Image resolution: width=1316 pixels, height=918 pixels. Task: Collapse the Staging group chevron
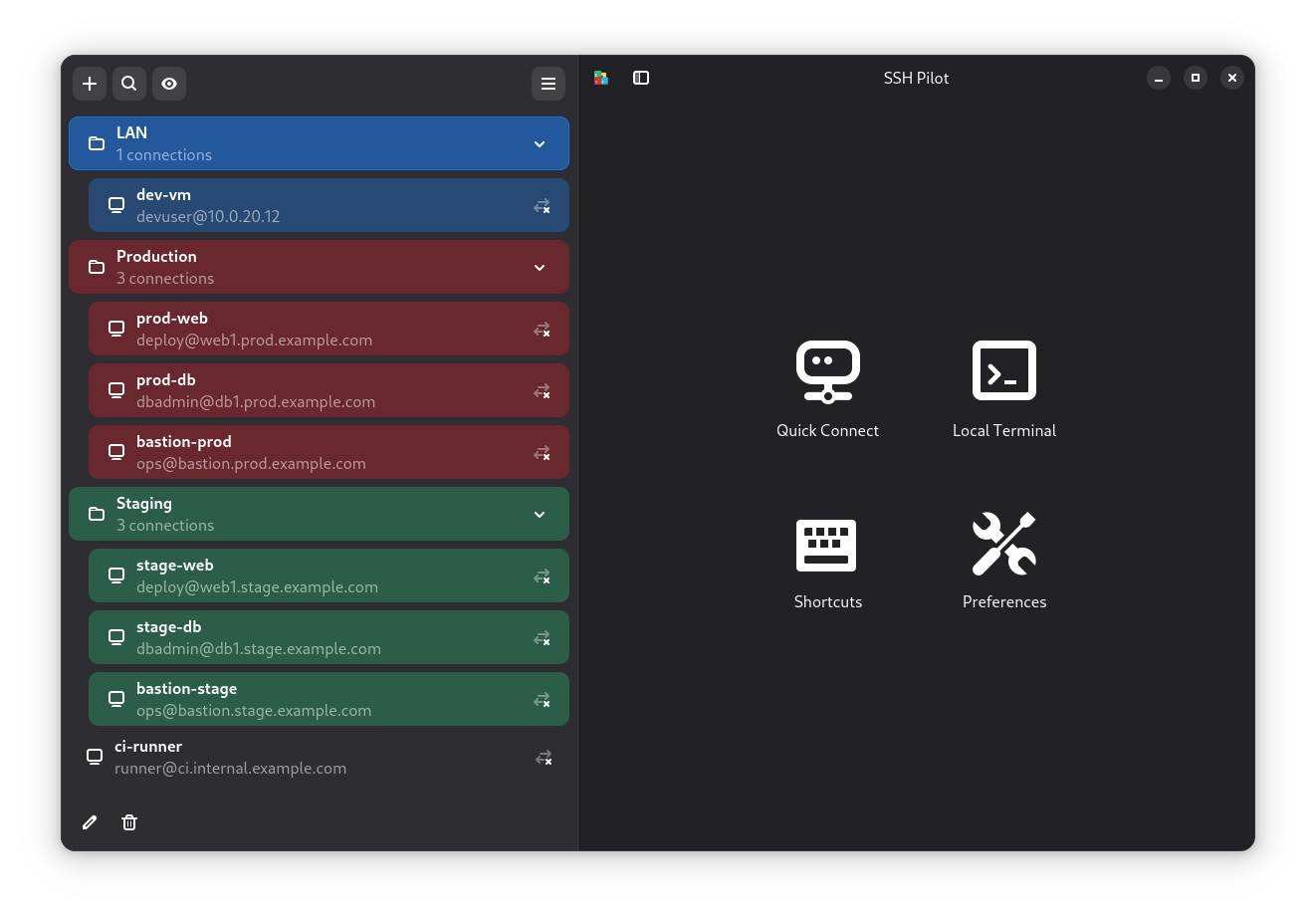pos(540,515)
